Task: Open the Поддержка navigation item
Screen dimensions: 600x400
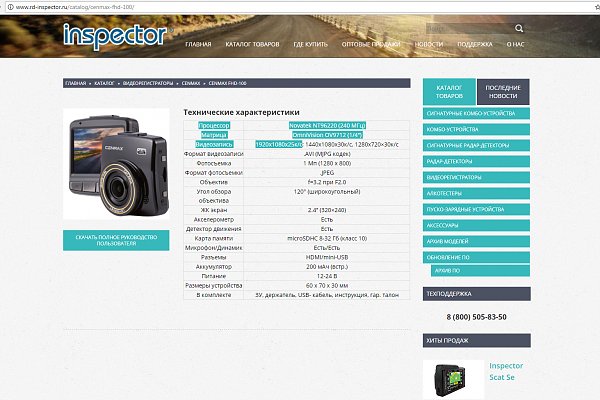Action: (x=475, y=45)
